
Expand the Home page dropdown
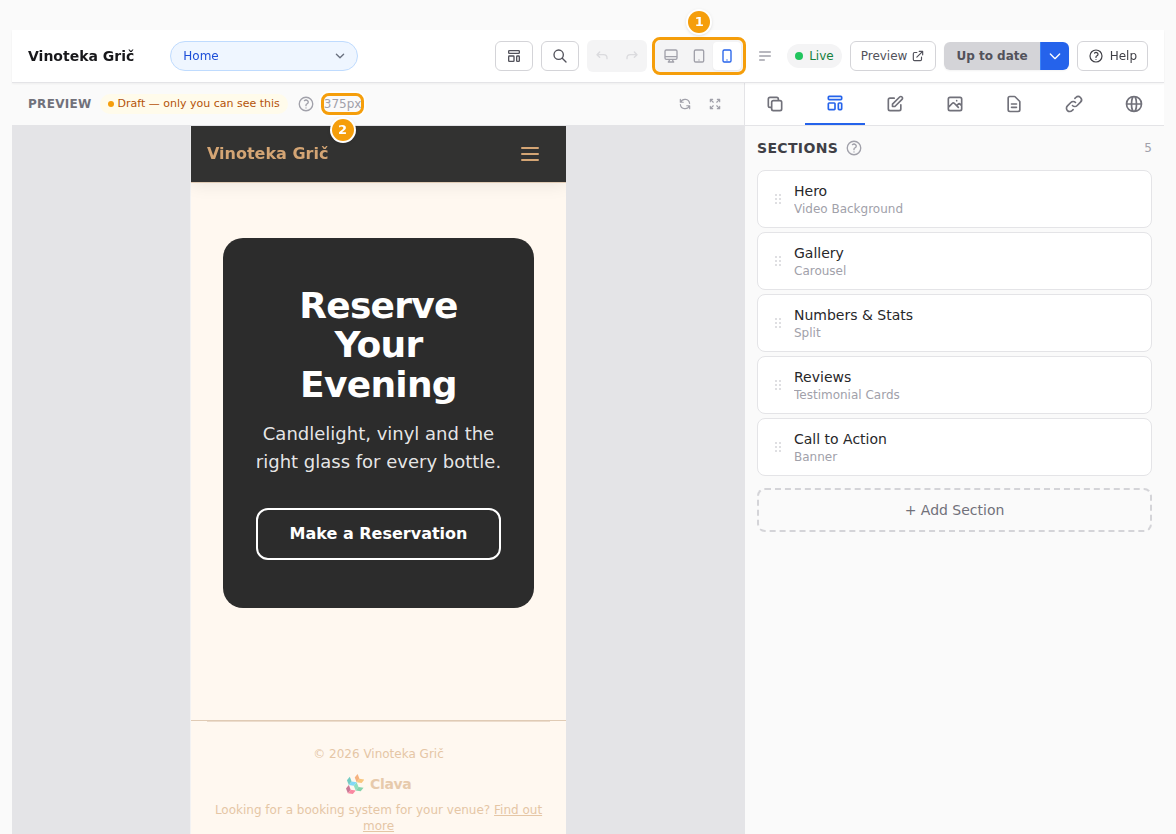click(264, 56)
